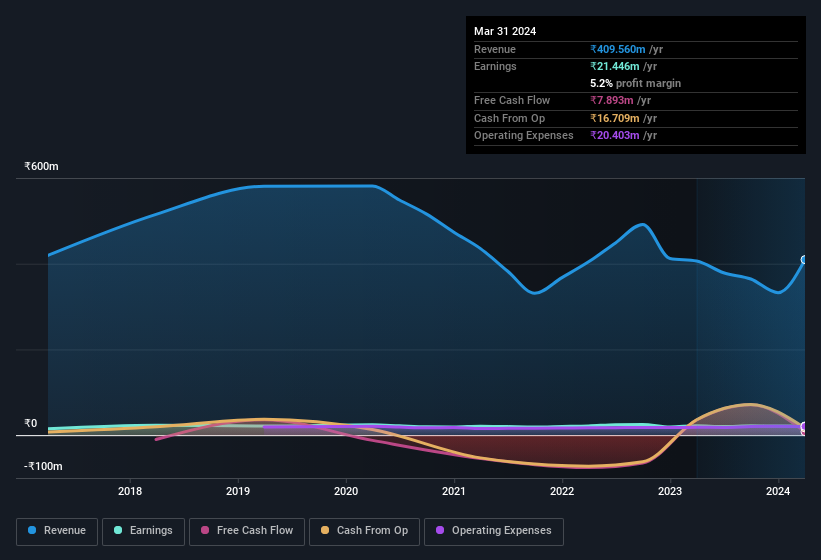Click the ₹0 y-axis label
This screenshot has height=560, width=821.
coord(31,423)
